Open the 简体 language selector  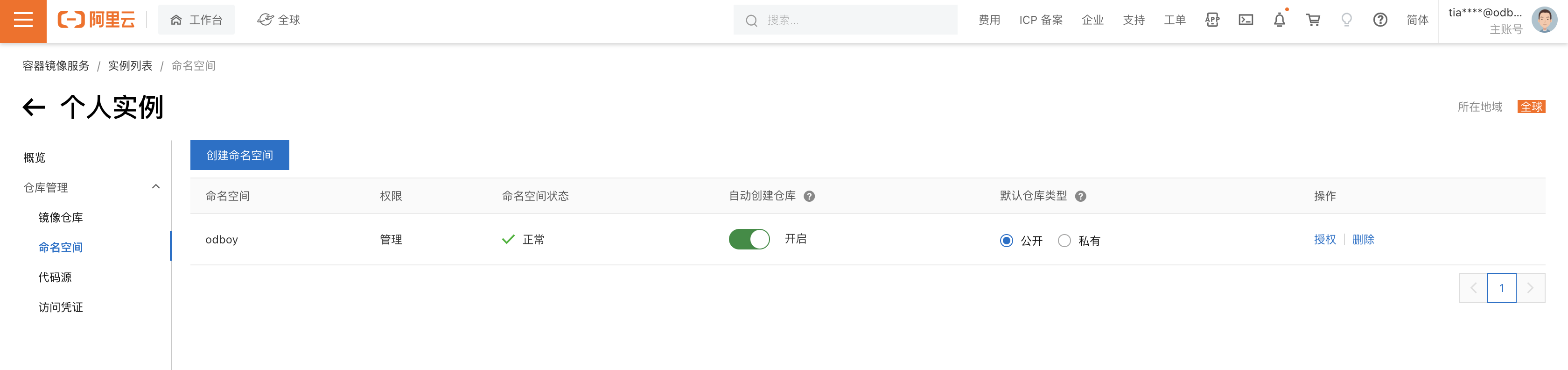pyautogui.click(x=1417, y=20)
